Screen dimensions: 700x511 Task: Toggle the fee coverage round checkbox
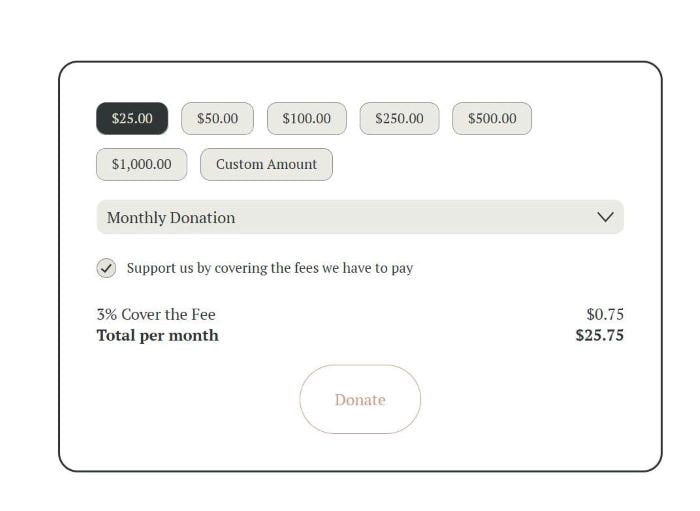(x=106, y=268)
